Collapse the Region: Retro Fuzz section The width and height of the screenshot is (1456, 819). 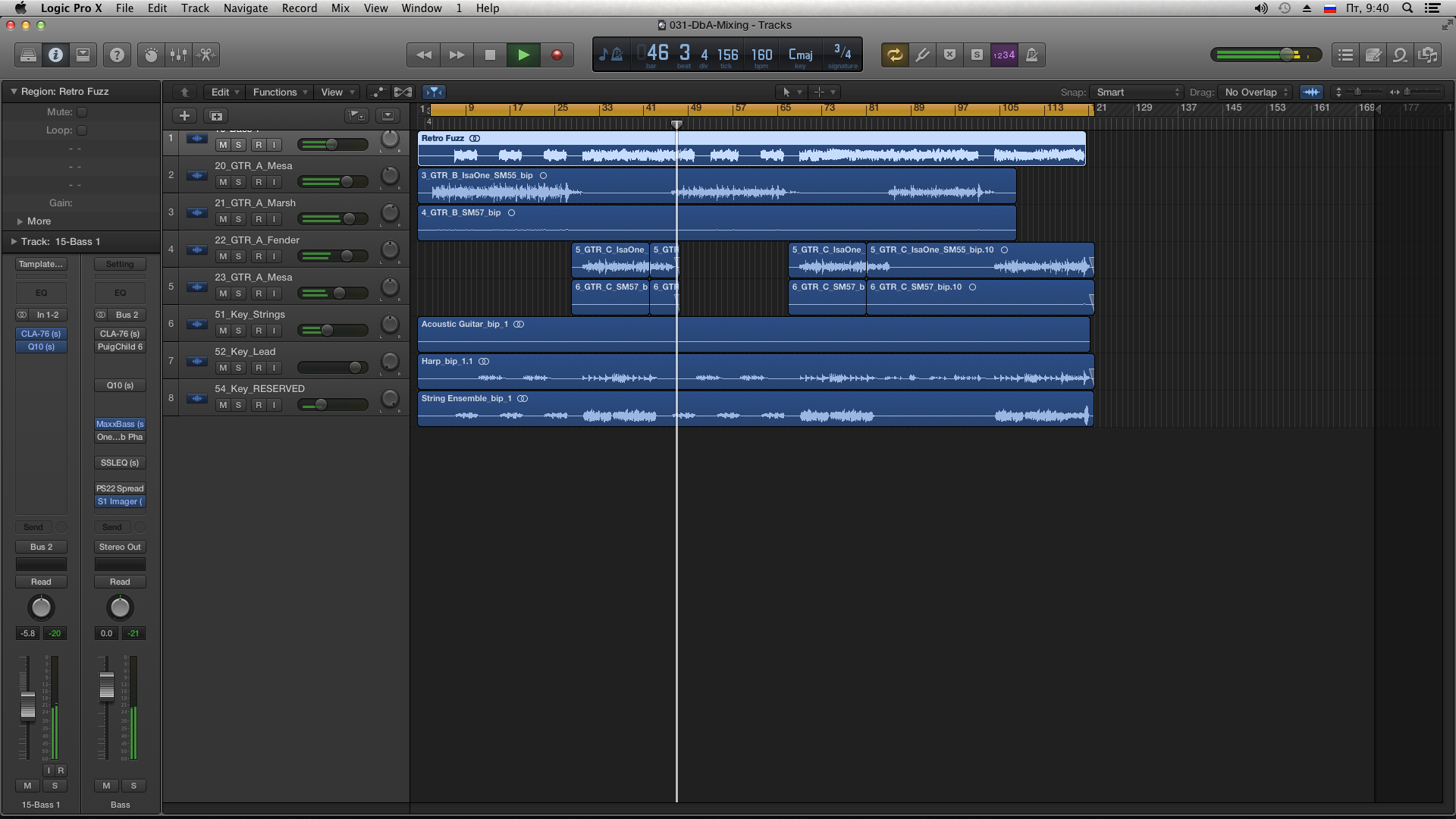point(14,91)
